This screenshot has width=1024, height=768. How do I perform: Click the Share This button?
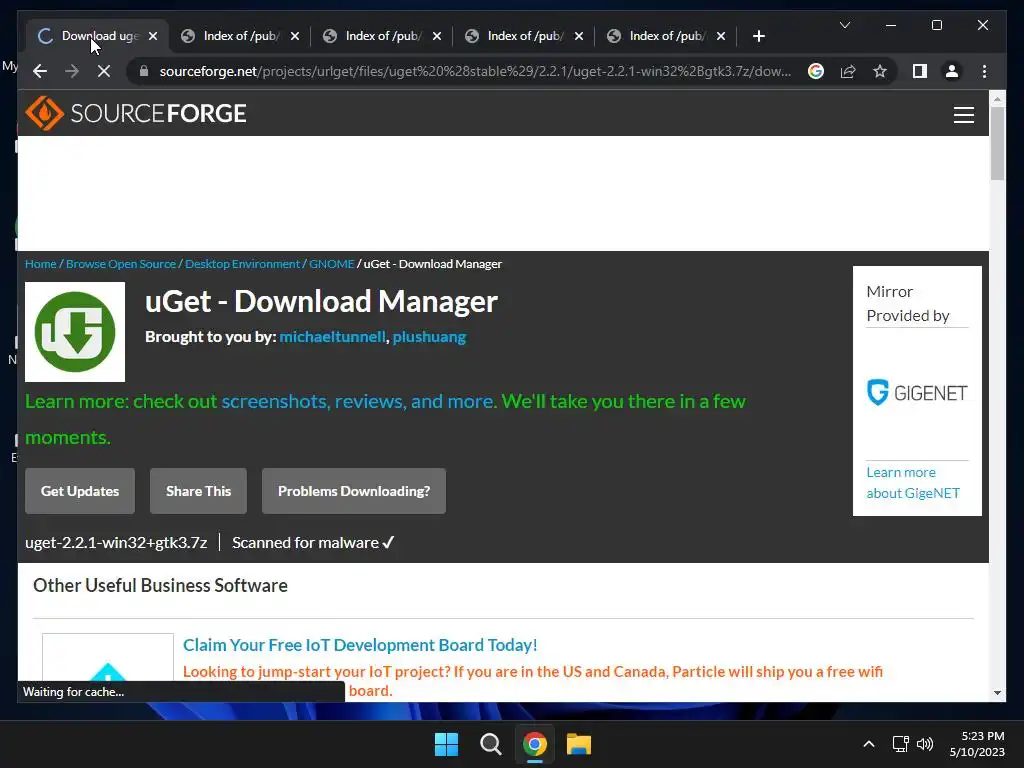point(199,491)
